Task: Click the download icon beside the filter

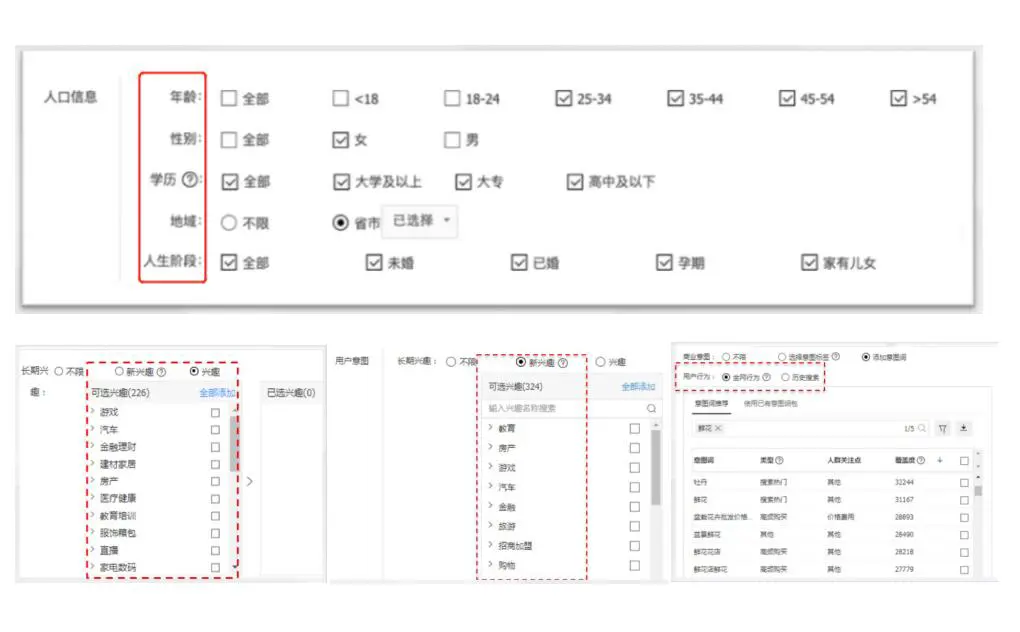Action: point(964,428)
